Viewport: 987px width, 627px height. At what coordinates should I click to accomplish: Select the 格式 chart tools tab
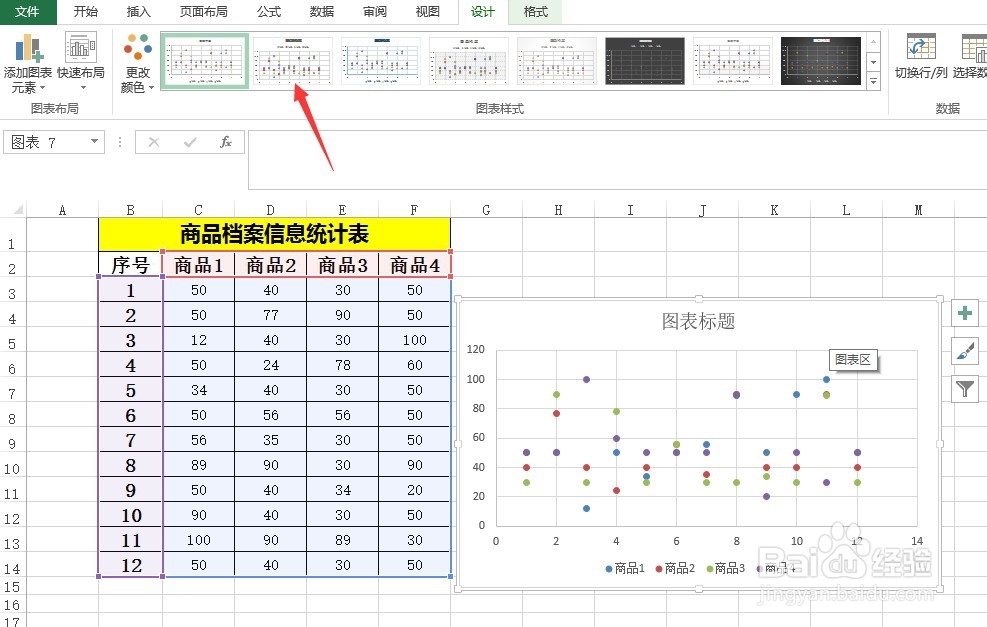536,12
